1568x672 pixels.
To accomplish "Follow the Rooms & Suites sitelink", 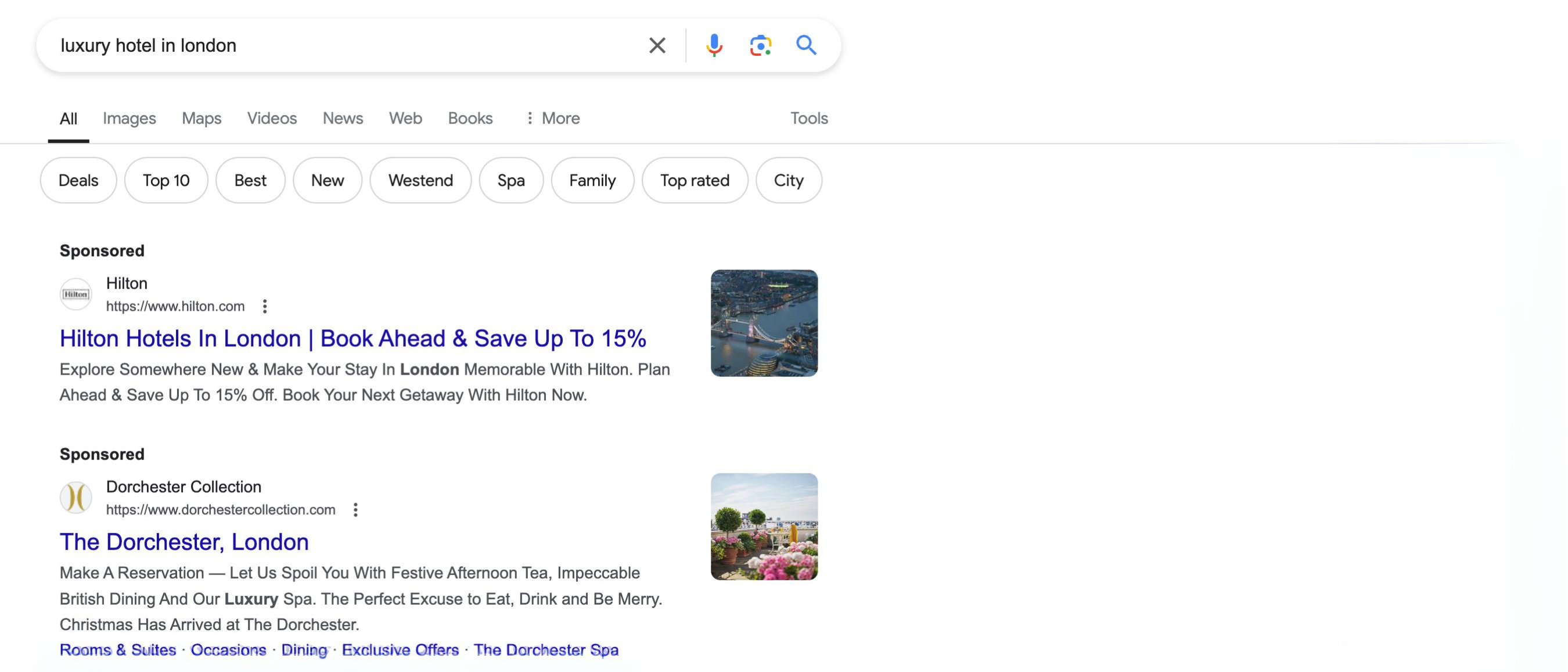I will (117, 649).
